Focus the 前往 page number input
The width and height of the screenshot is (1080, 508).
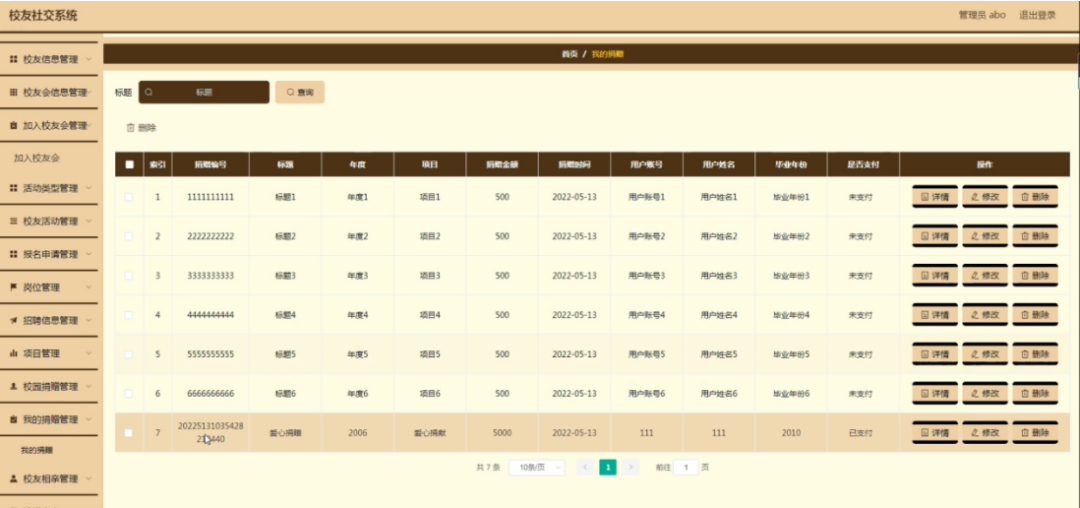pos(685,467)
